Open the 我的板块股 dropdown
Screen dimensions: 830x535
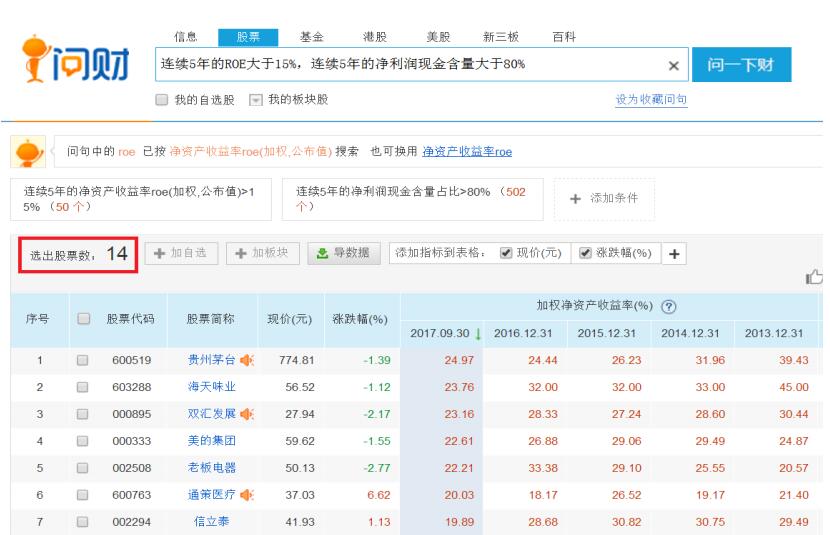pos(256,99)
